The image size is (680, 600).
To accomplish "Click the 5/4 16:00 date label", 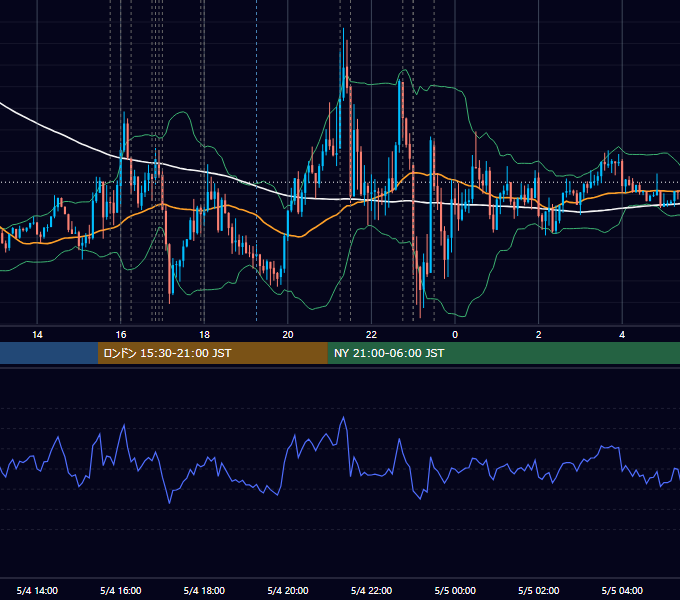I will (121, 590).
